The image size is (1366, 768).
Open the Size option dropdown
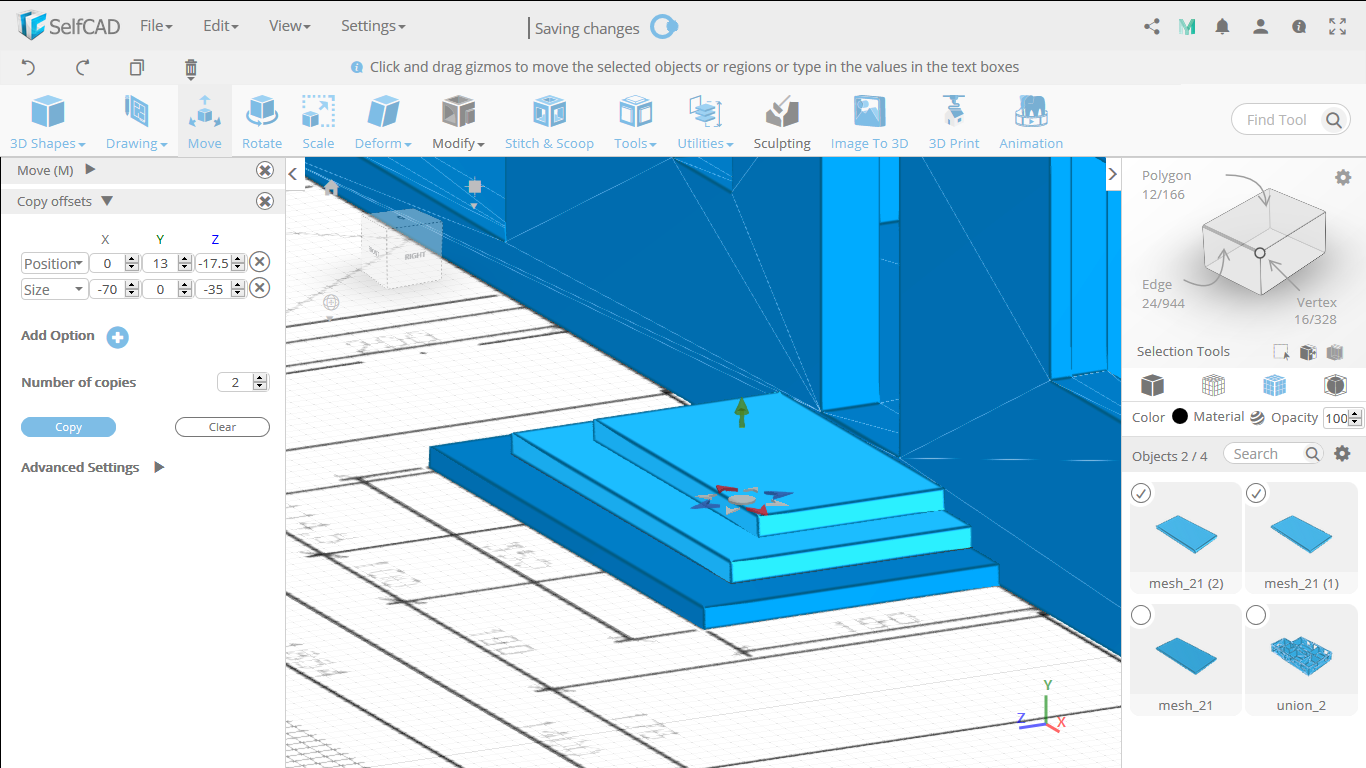pos(54,289)
